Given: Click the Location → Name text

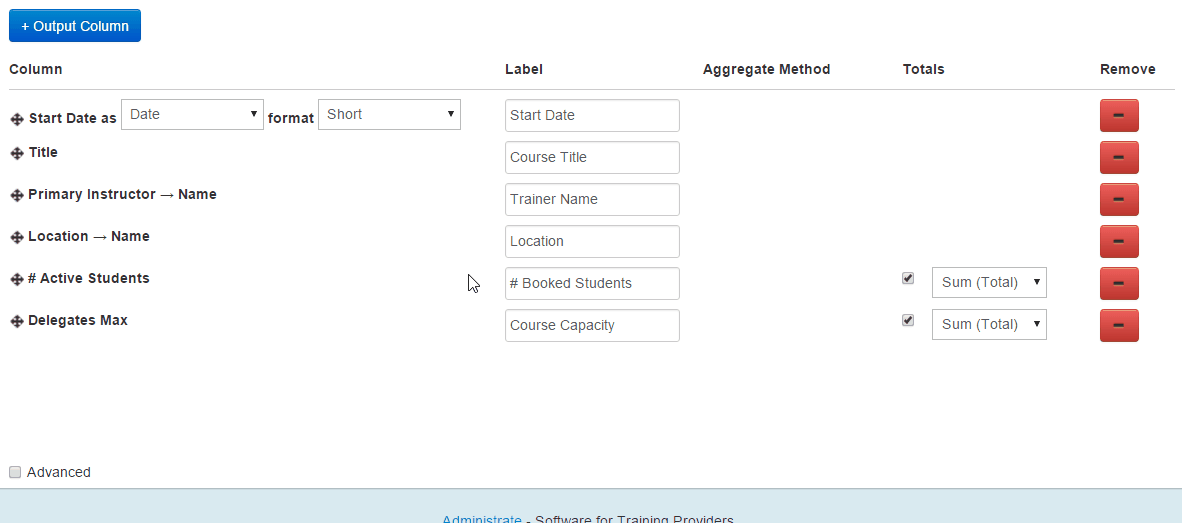Looking at the screenshot, I should (x=89, y=237).
